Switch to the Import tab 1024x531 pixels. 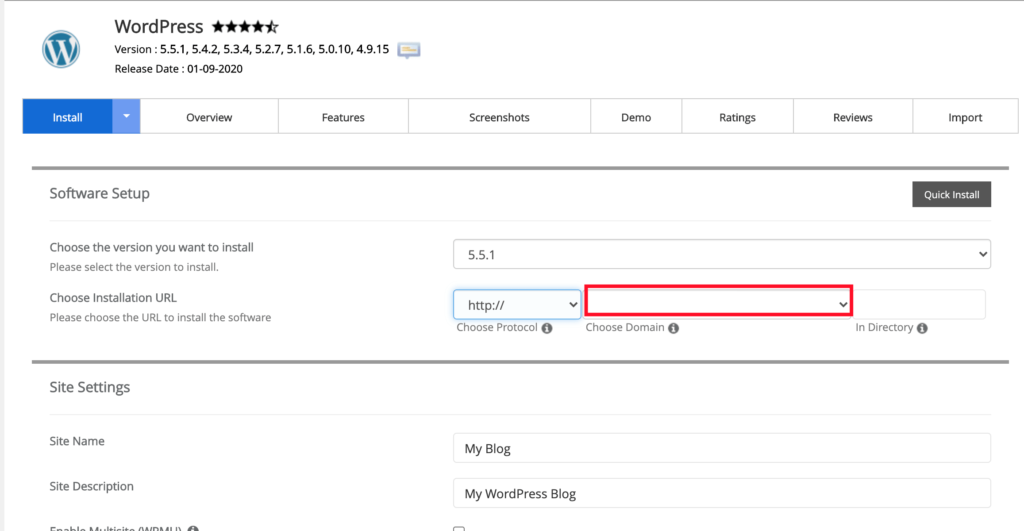coord(965,116)
